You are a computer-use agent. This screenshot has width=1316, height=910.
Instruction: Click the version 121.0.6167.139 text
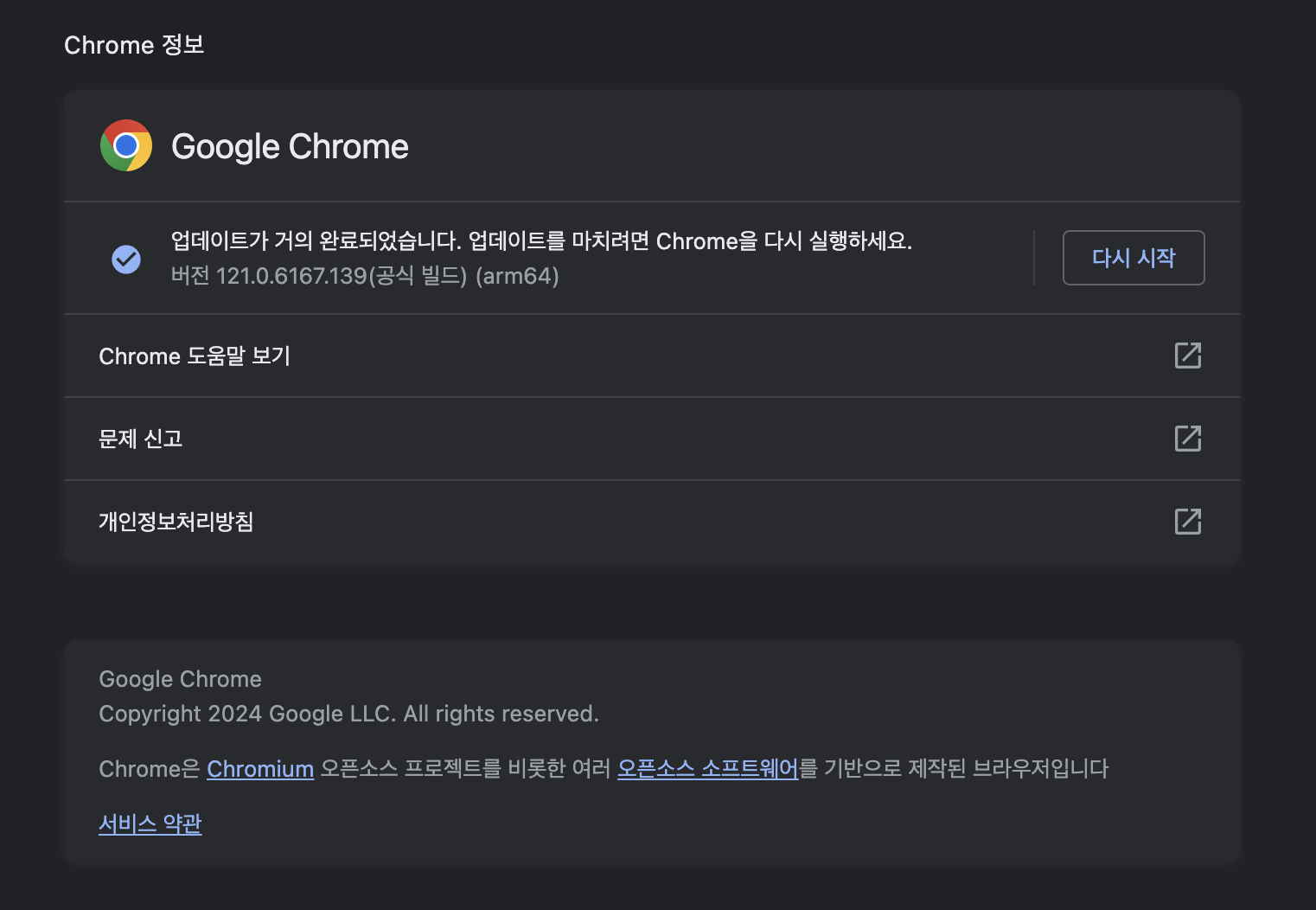(365, 276)
